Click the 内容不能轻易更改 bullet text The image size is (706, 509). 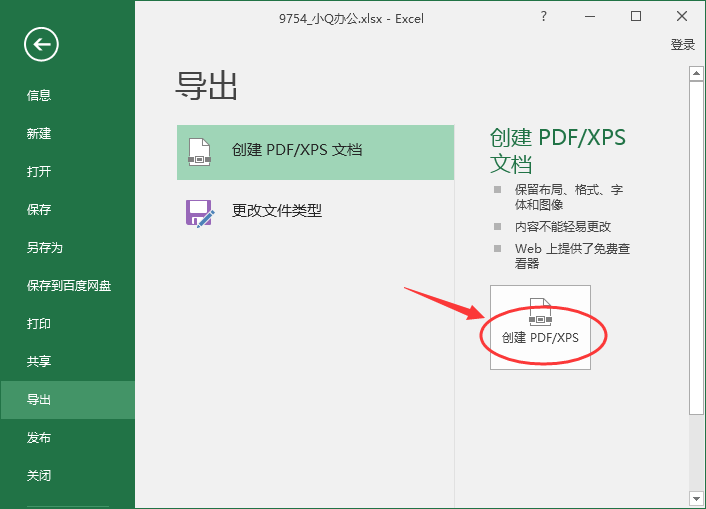point(563,227)
